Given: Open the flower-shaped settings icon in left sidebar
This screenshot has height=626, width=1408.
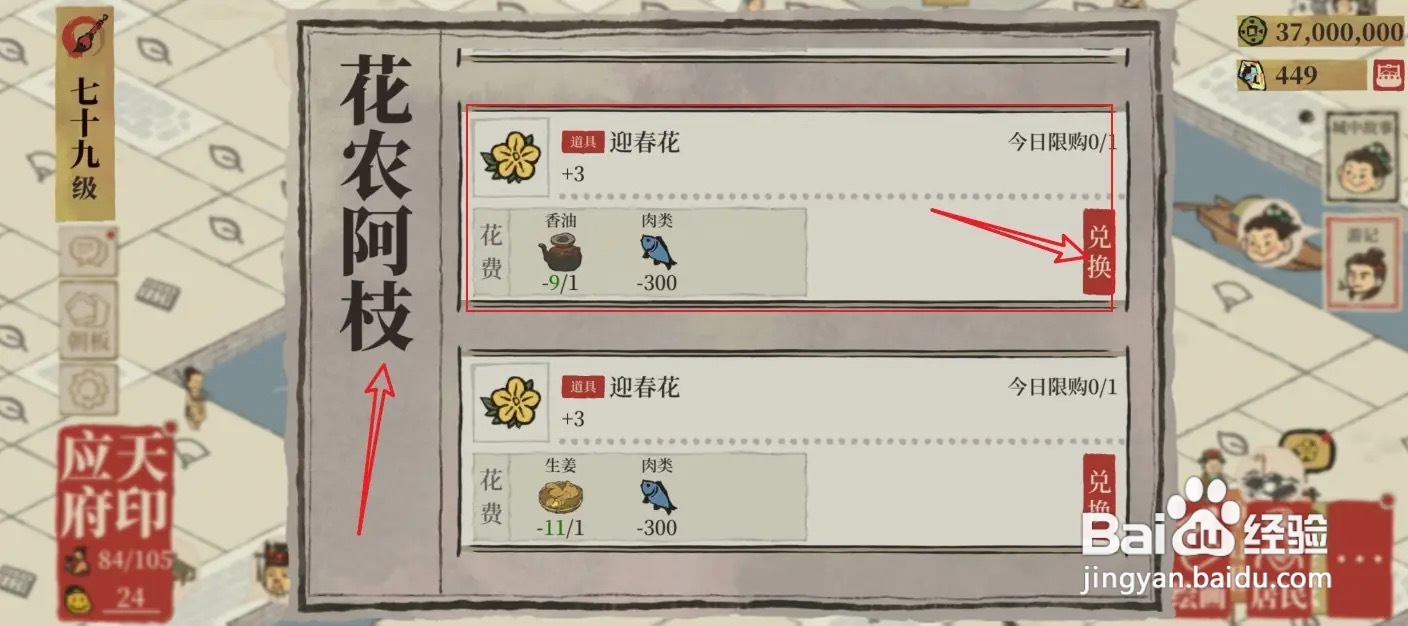Looking at the screenshot, I should click(x=89, y=389).
